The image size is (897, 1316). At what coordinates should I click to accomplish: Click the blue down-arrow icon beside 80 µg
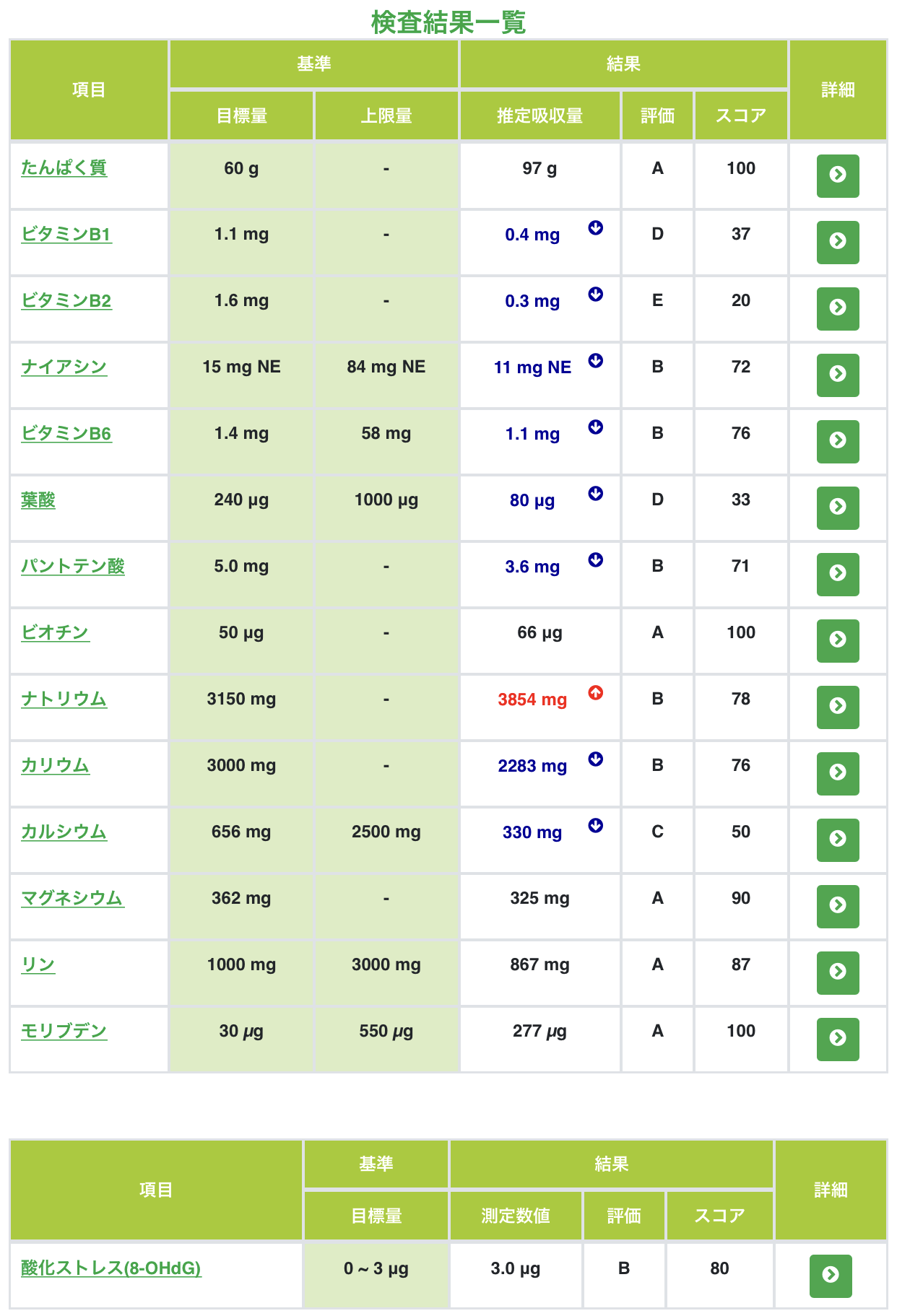[x=595, y=493]
